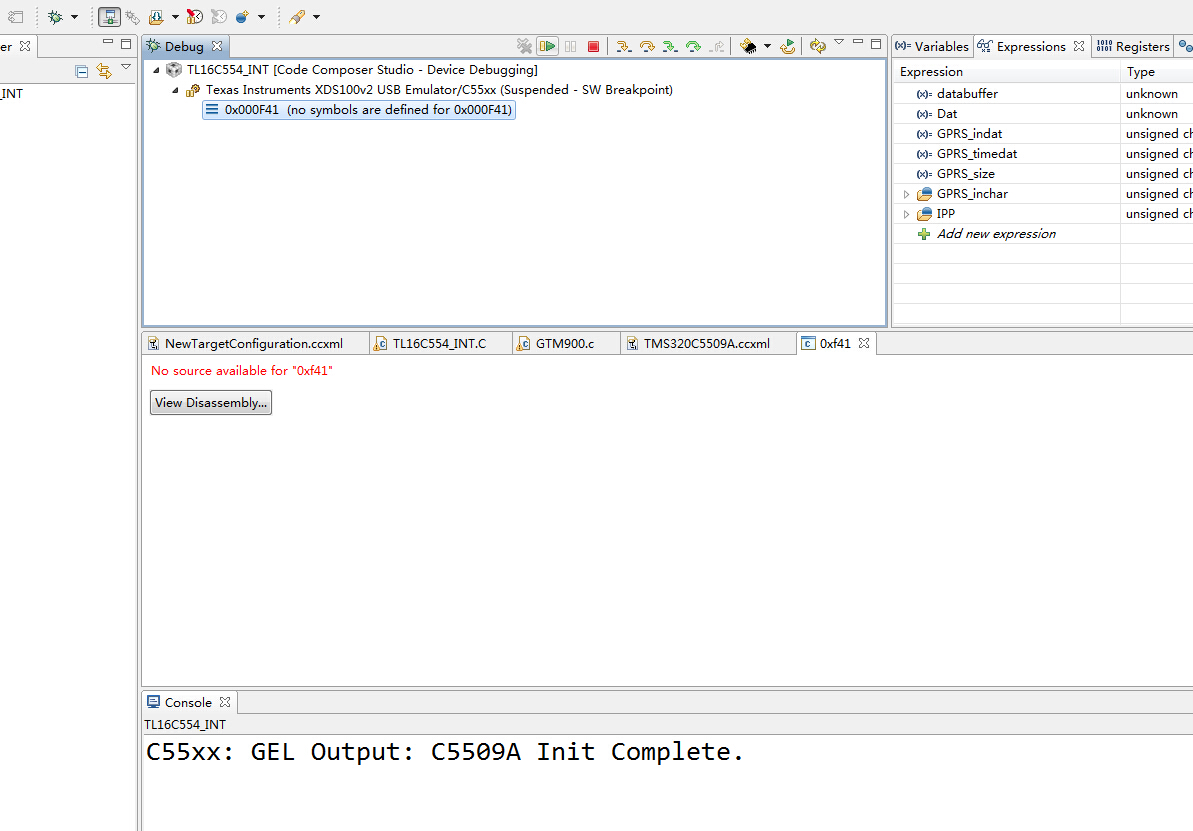Click the flashlight search toolbar icon
The height and width of the screenshot is (831, 1193).
coord(297,16)
